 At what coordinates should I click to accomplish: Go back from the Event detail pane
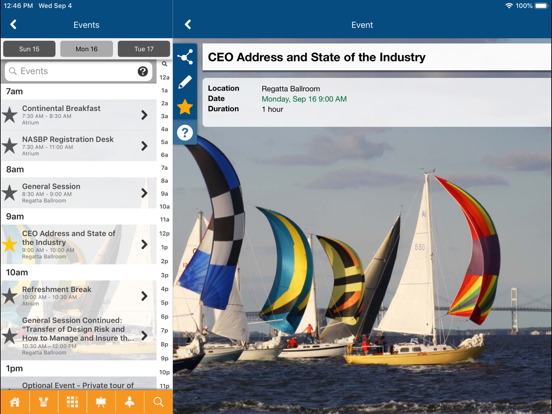(188, 25)
